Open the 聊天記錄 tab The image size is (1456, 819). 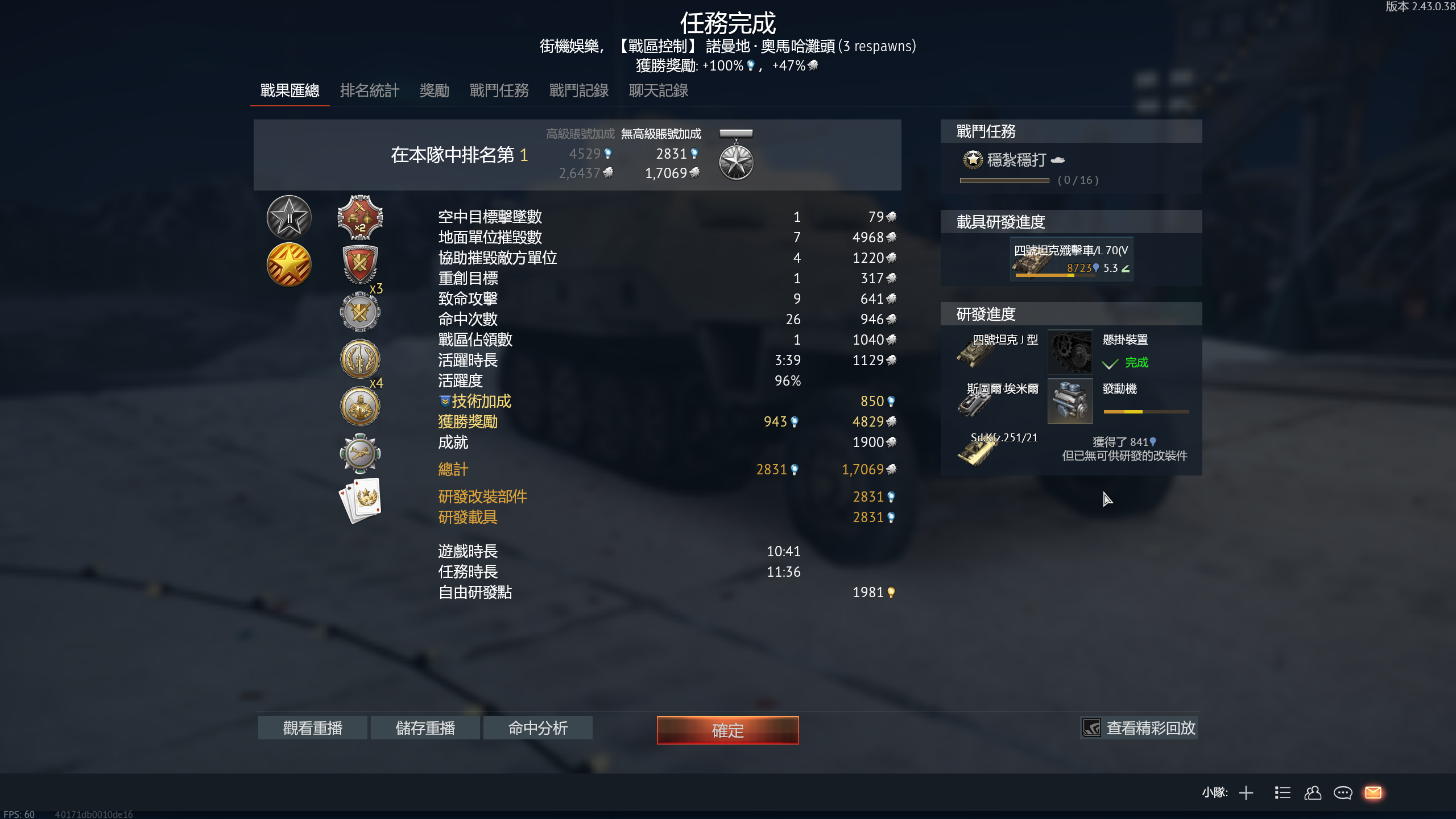click(x=659, y=90)
